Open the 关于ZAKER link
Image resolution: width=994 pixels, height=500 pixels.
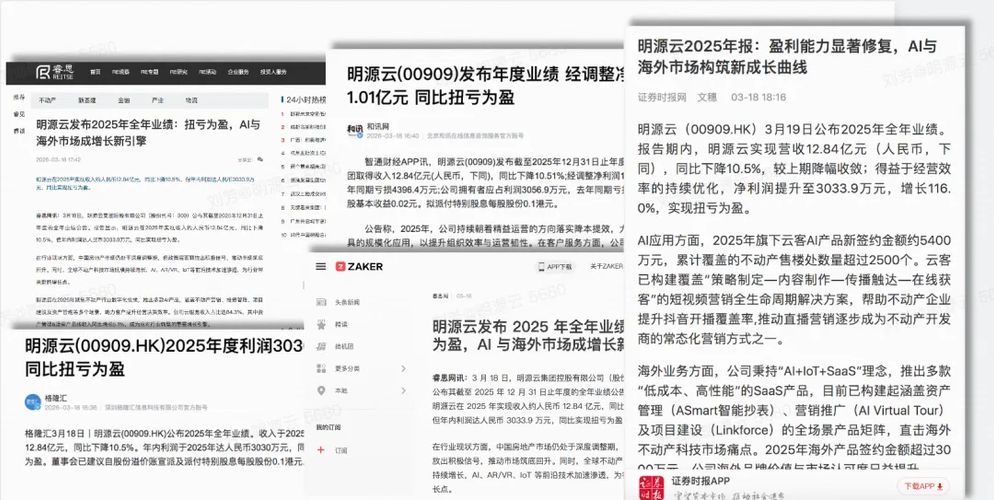[x=606, y=267]
